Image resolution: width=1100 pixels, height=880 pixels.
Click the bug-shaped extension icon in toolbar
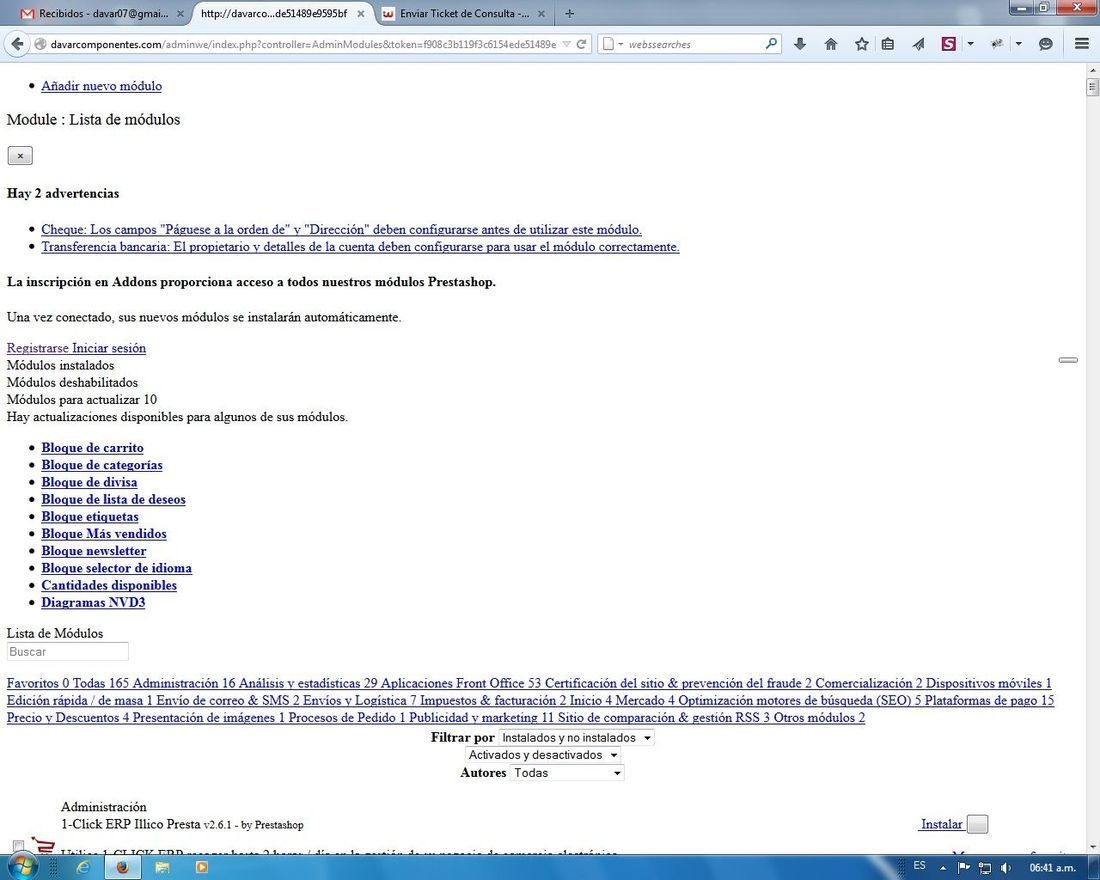(x=996, y=44)
